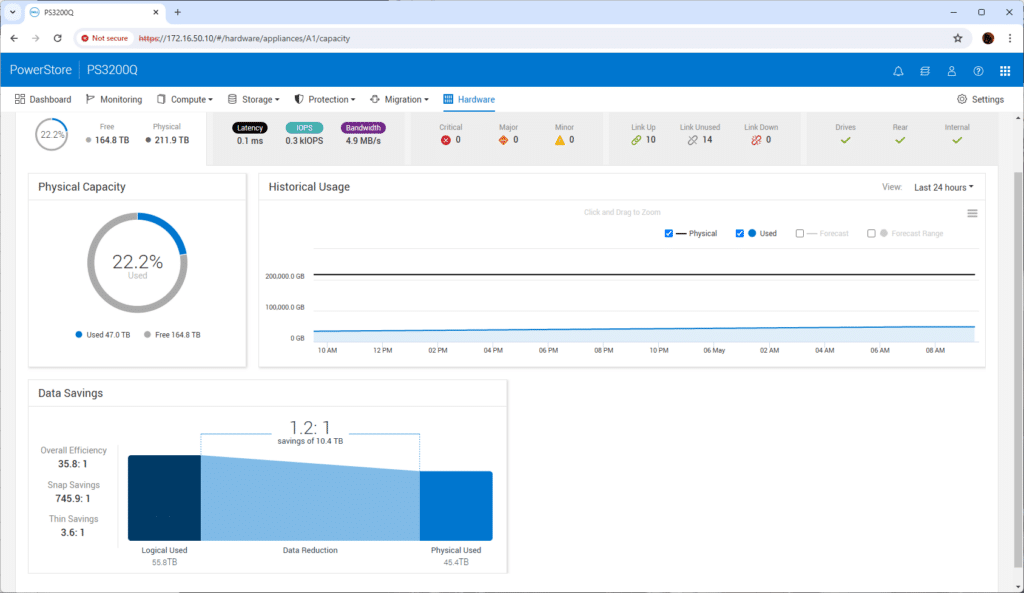Open the Monitoring tab
Viewport: 1024px width, 593px height.
[114, 99]
